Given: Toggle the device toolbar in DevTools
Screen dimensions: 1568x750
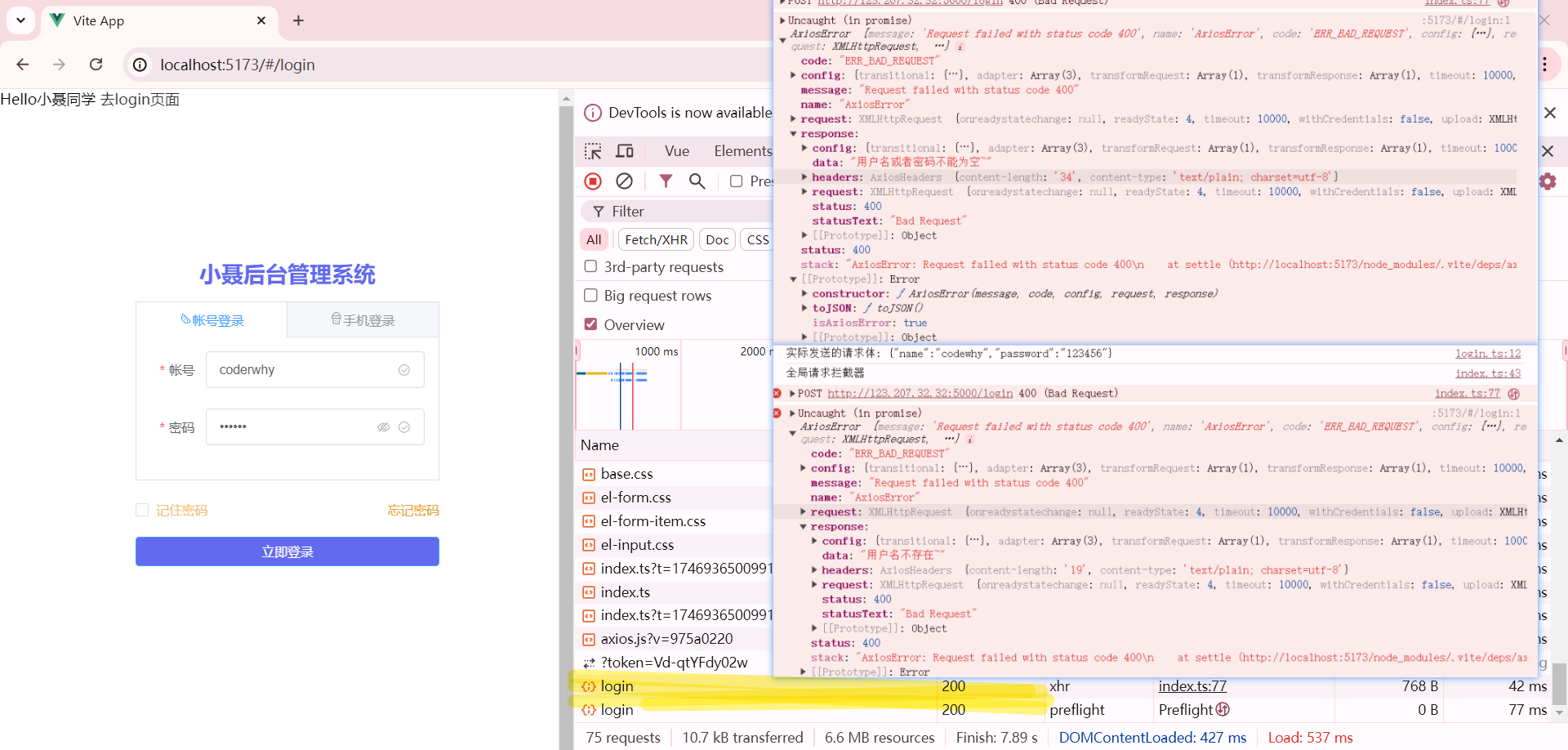Looking at the screenshot, I should [x=625, y=151].
